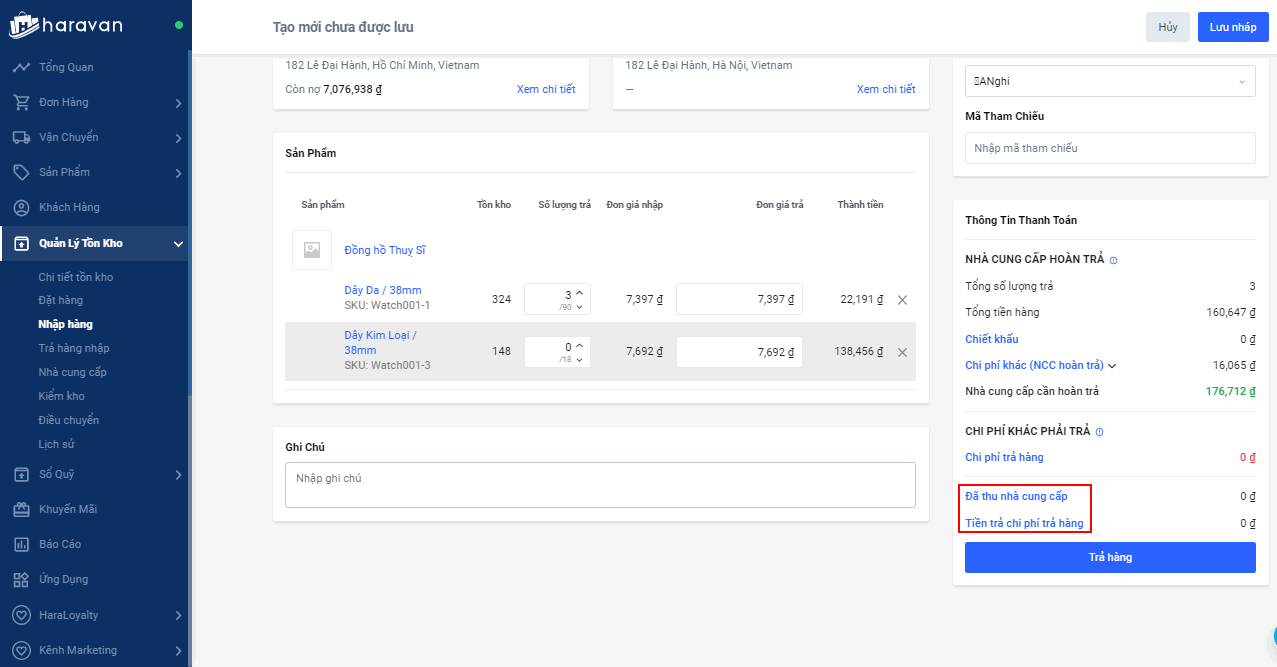Collapse the Quản Lý Tồn Kho section

pos(178,243)
